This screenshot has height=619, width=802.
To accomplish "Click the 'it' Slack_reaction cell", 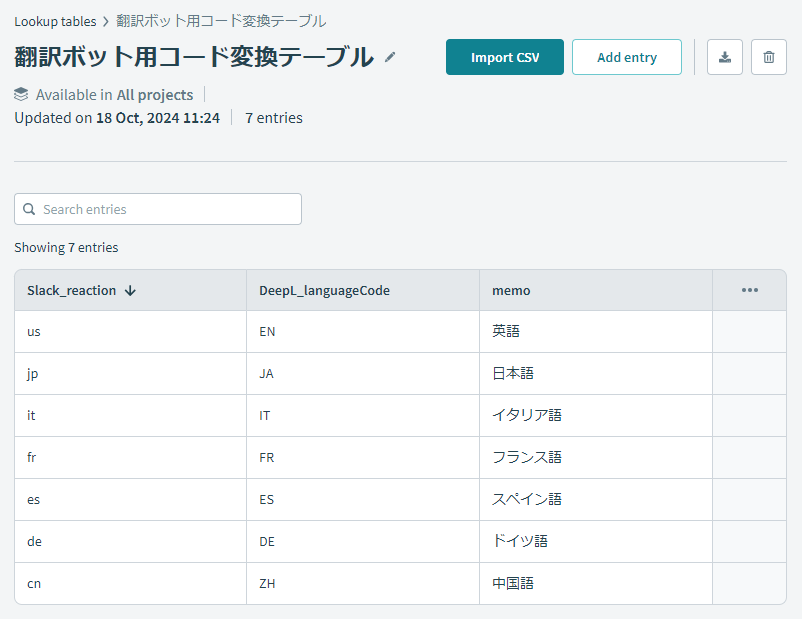I will tap(130, 415).
